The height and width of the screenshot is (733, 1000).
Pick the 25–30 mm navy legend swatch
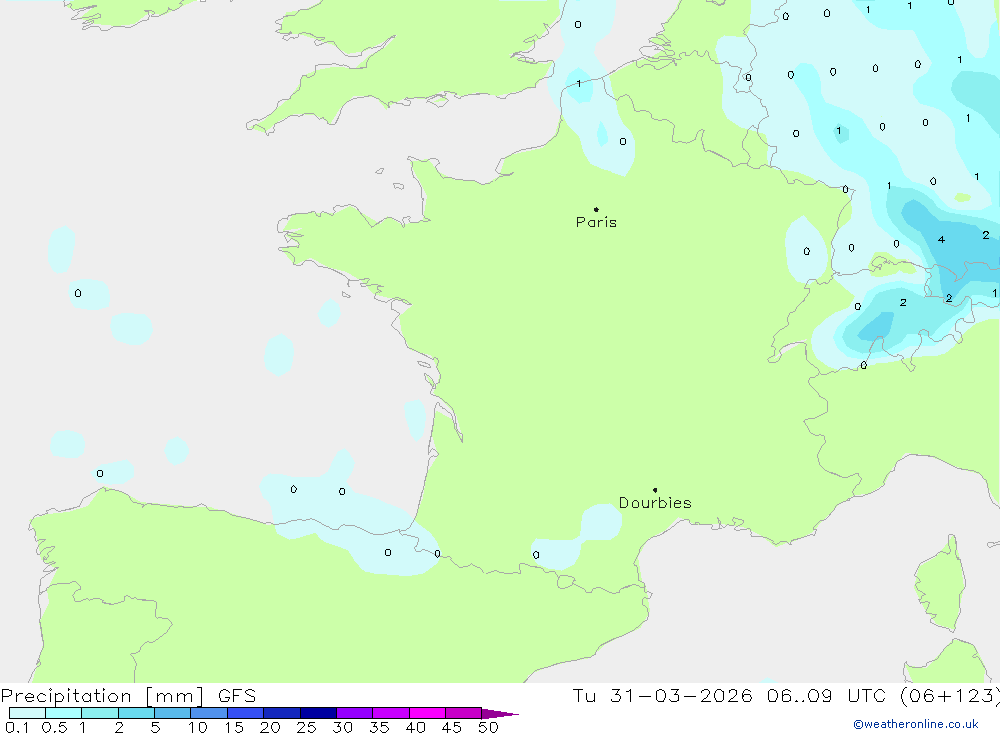click(318, 713)
